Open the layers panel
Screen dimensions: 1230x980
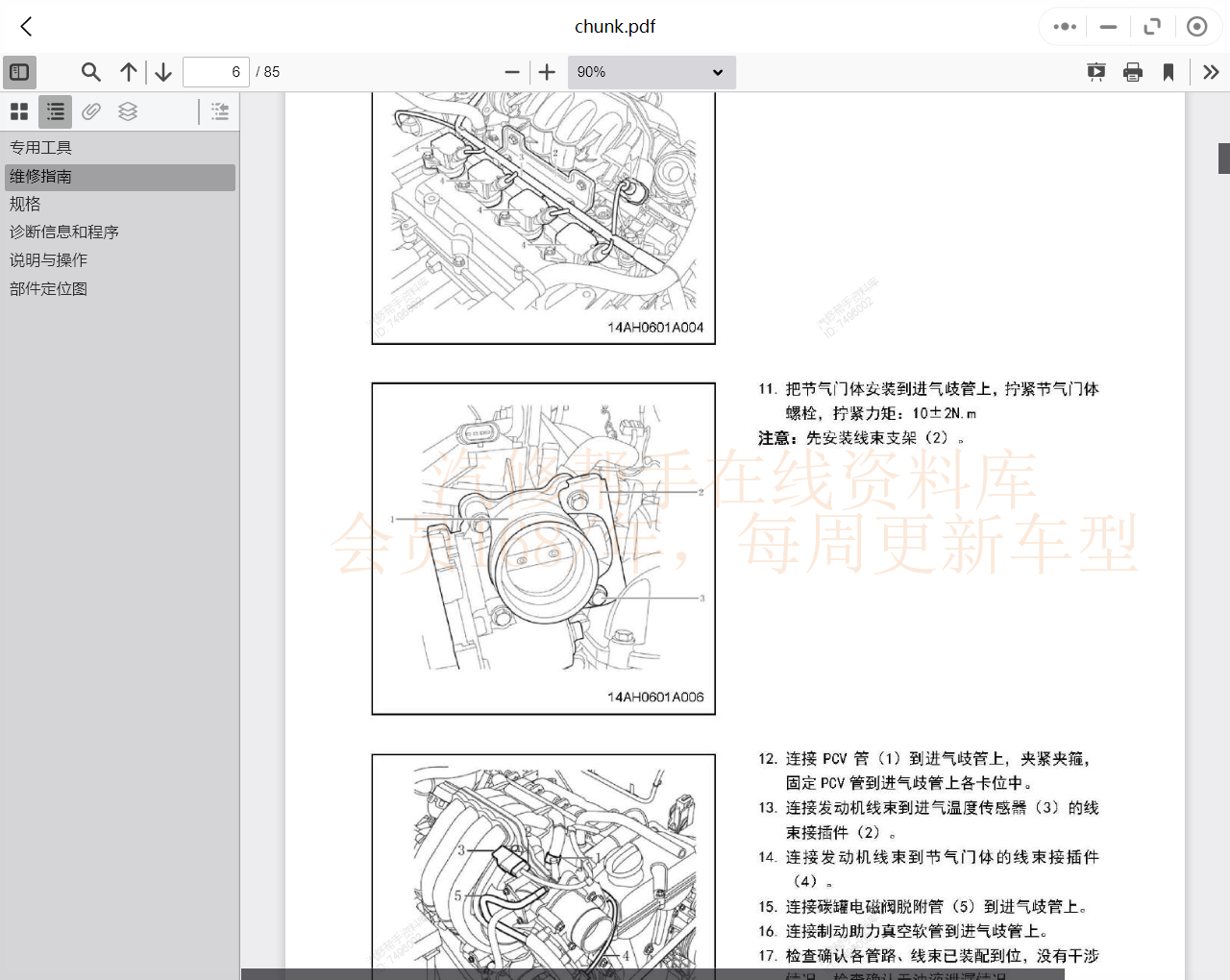point(128,111)
